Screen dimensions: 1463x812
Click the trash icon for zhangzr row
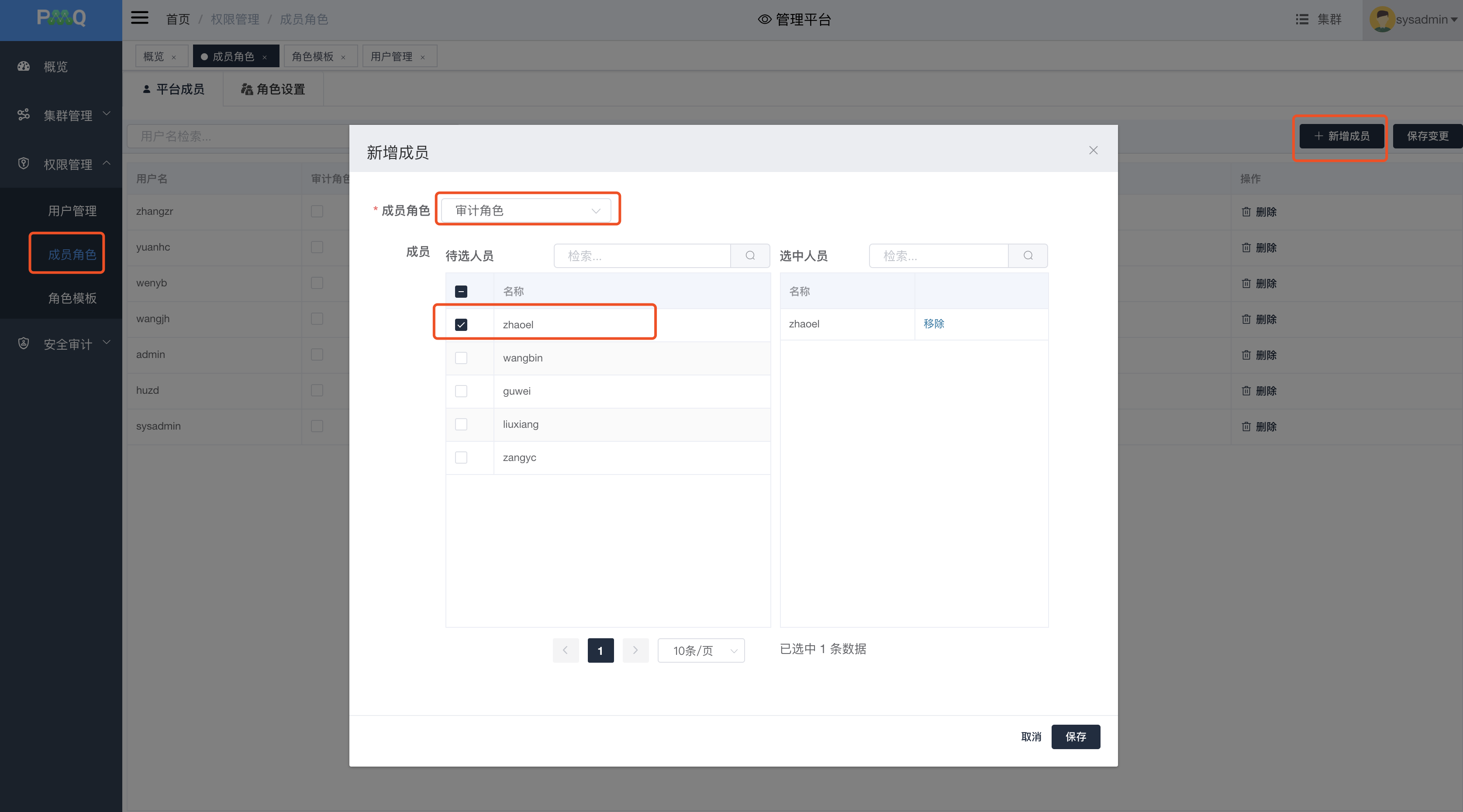(x=1246, y=212)
